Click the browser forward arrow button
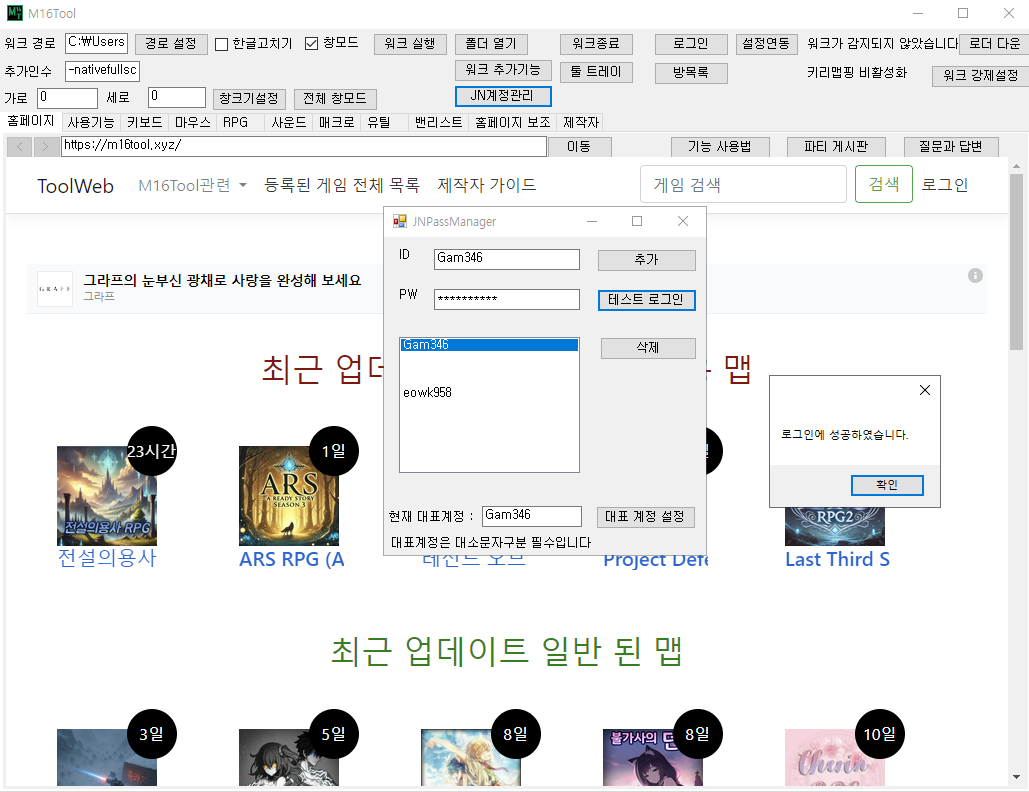Image resolution: width=1029 pixels, height=792 pixels. 46,147
